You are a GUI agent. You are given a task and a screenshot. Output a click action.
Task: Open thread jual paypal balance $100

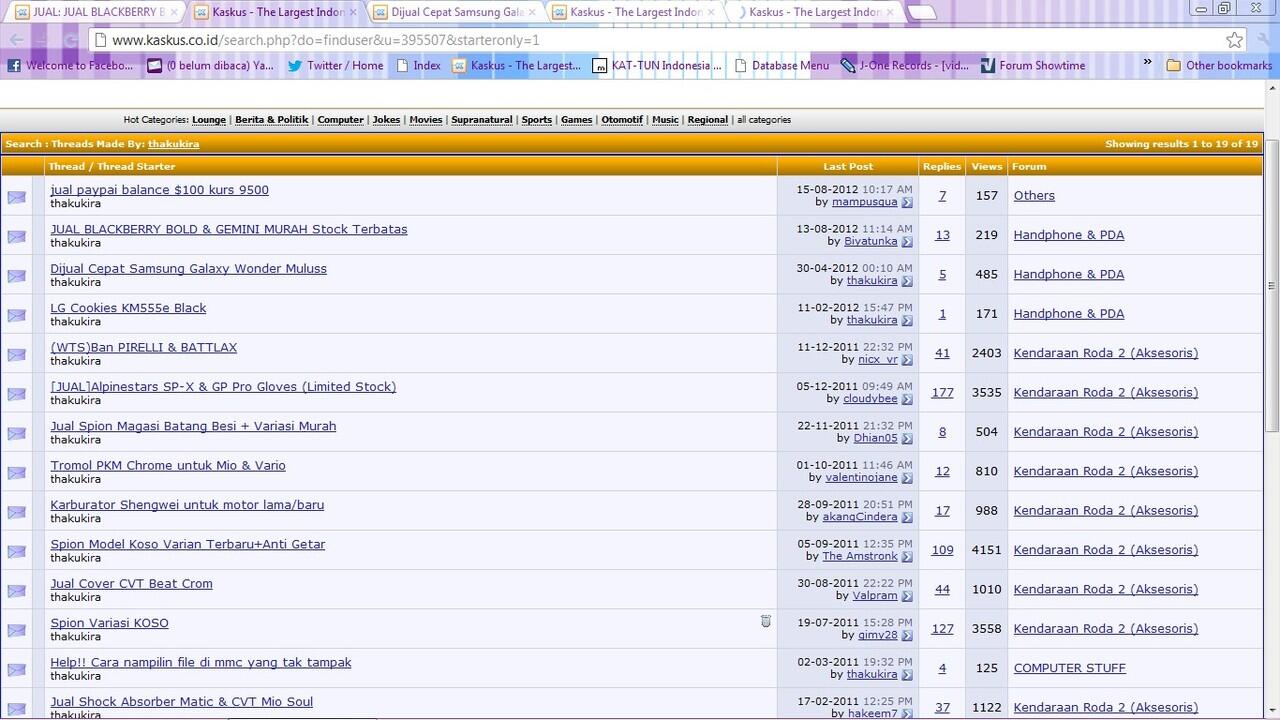point(160,190)
